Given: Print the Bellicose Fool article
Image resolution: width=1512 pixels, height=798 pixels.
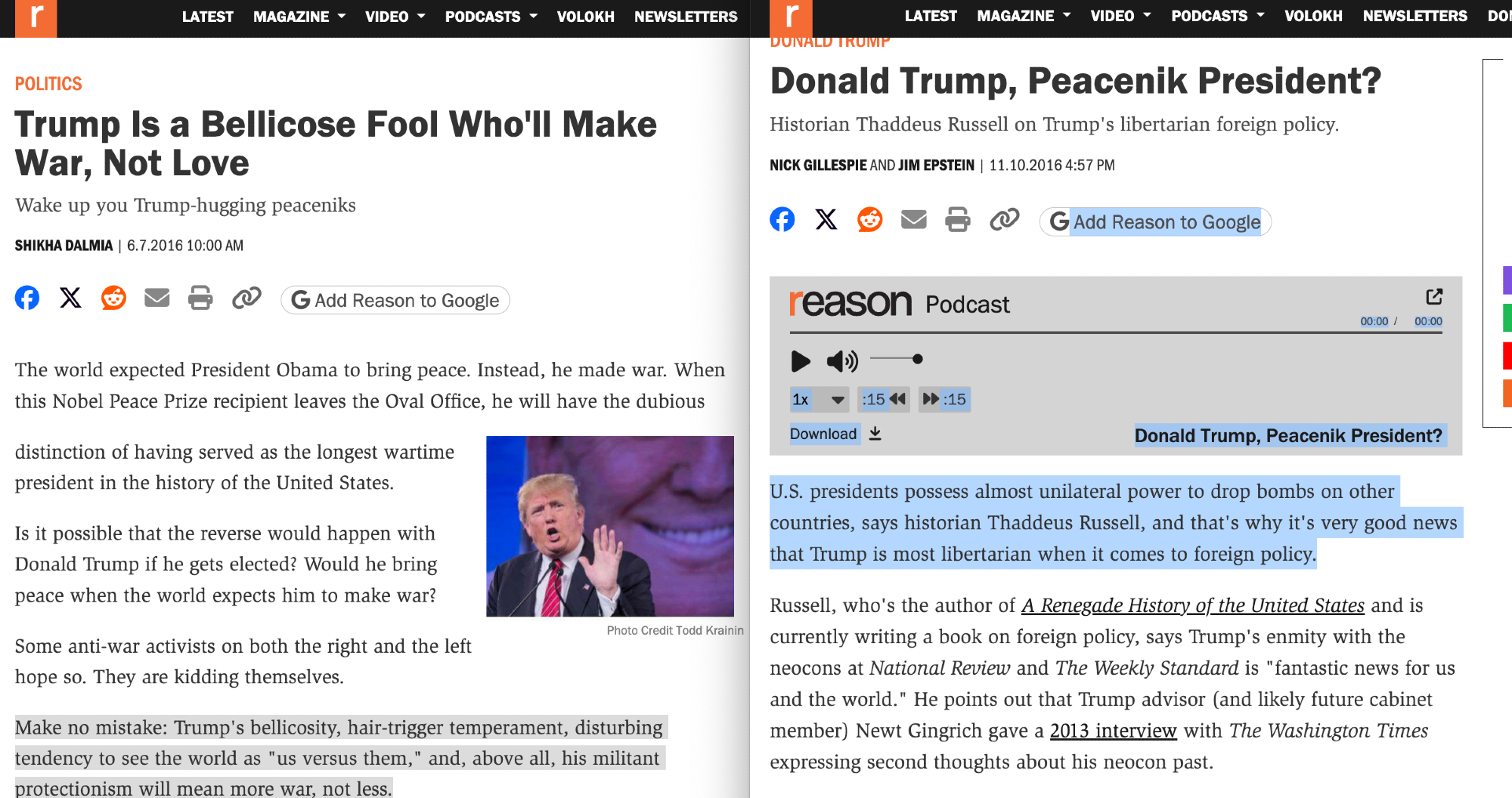Looking at the screenshot, I should 200,298.
